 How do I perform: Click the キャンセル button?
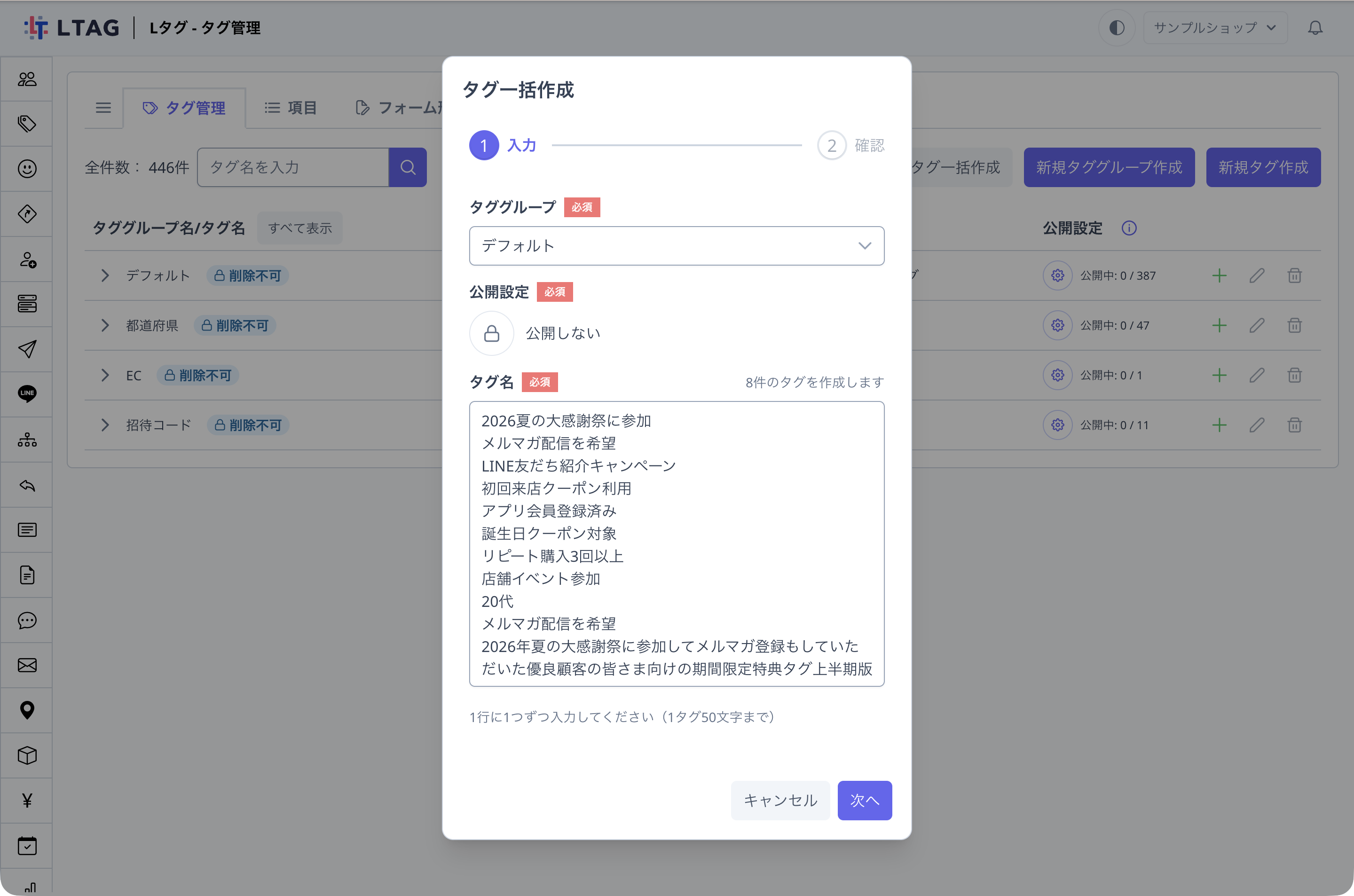point(780,800)
